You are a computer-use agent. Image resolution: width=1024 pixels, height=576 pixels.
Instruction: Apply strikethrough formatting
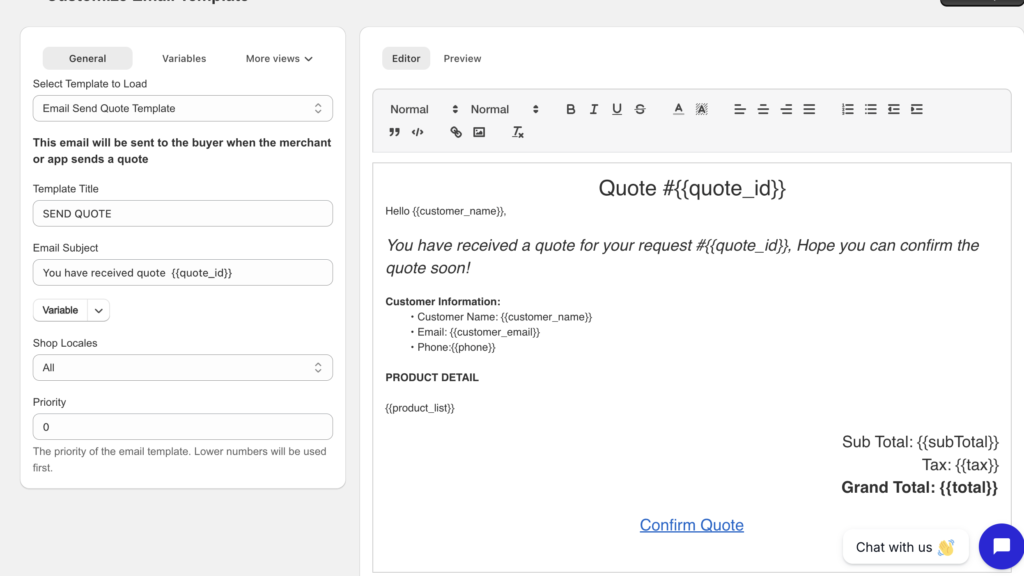(x=640, y=109)
